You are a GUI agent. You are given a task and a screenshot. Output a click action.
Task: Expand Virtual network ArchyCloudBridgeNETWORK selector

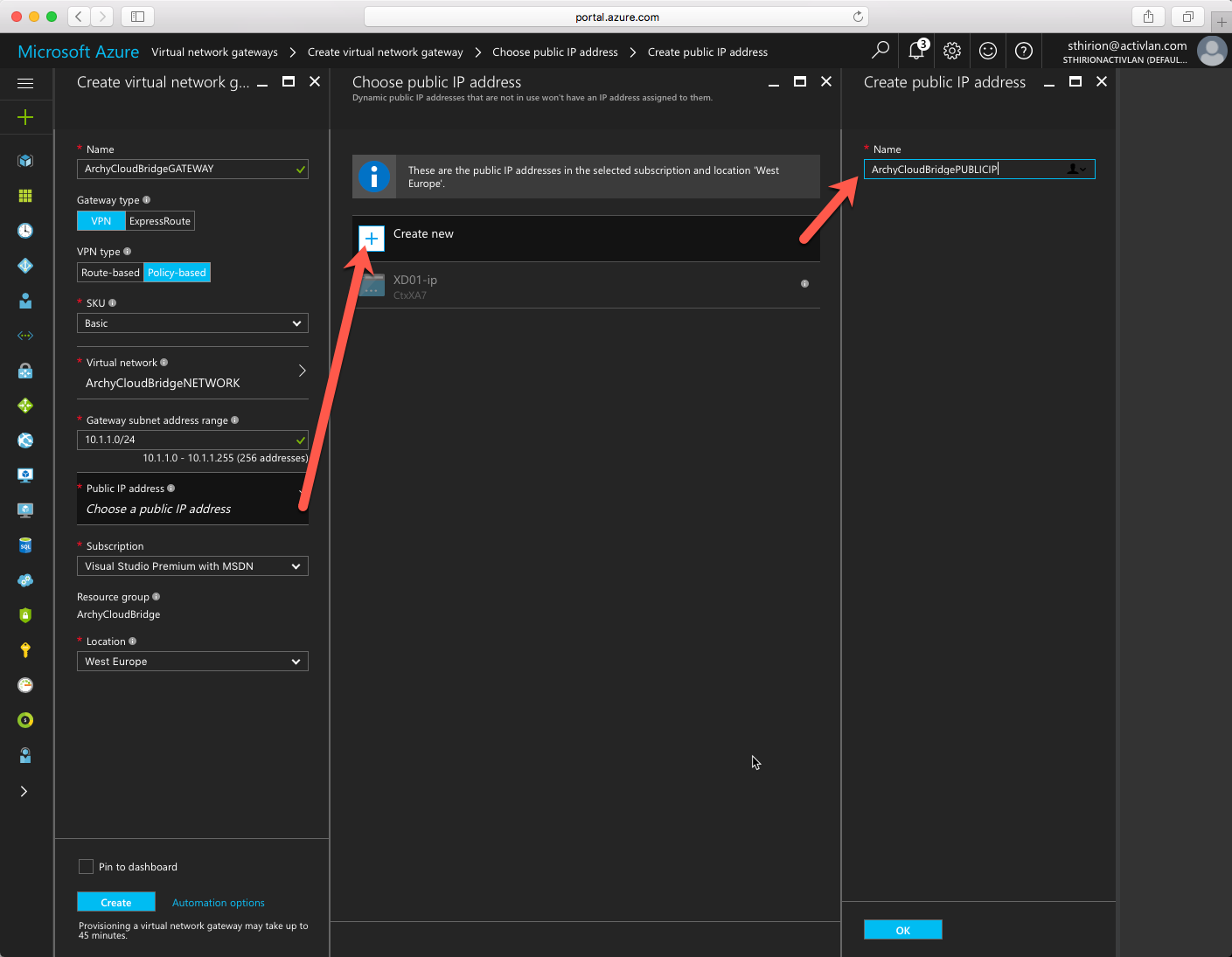192,373
